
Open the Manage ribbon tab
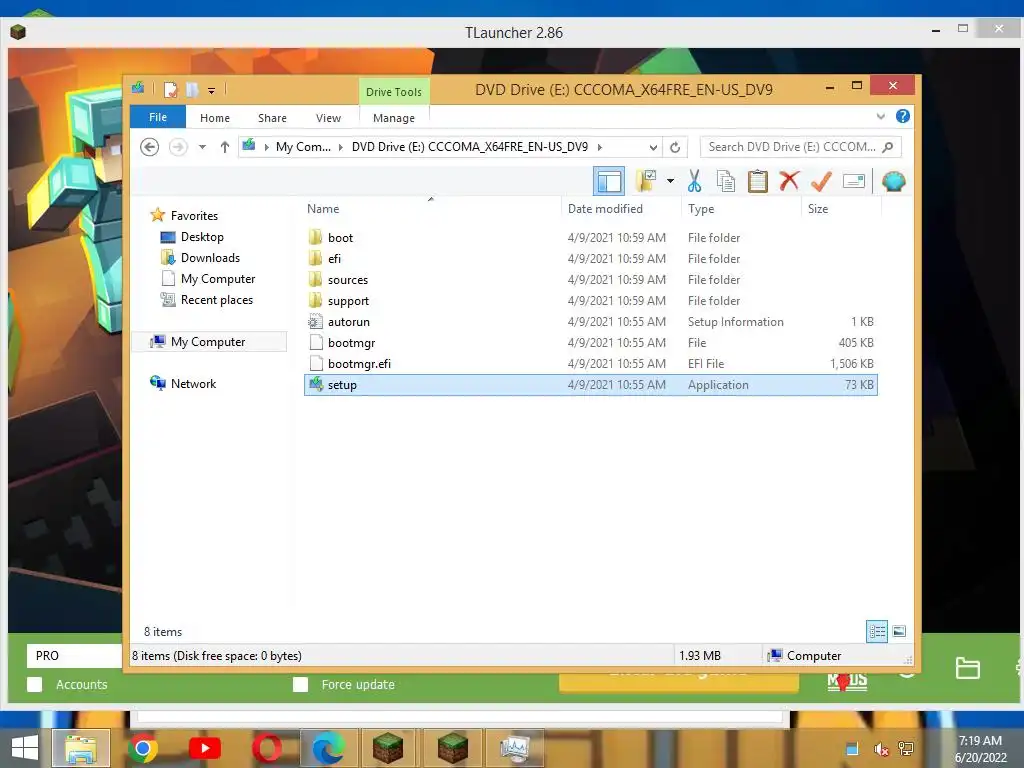(394, 118)
